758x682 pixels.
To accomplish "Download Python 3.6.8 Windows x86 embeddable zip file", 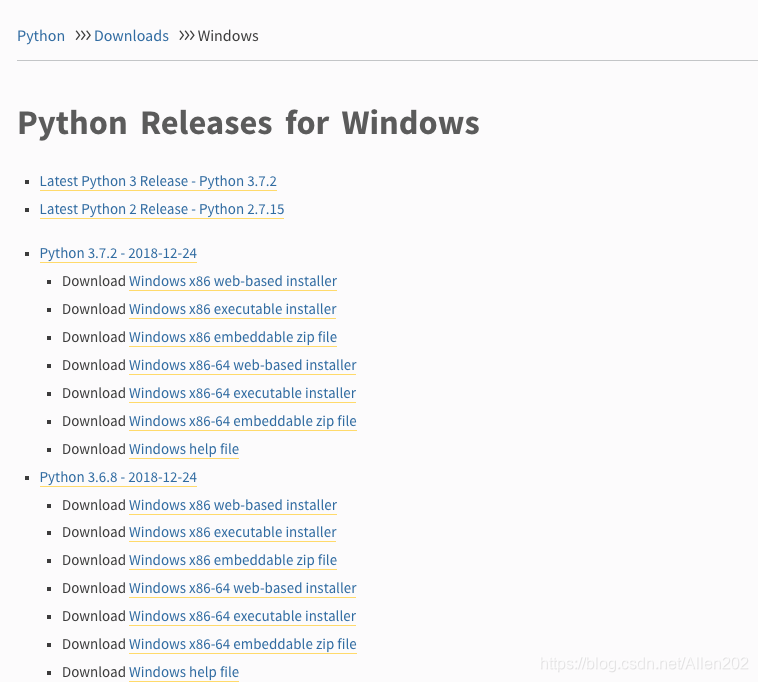I will pos(233,560).
